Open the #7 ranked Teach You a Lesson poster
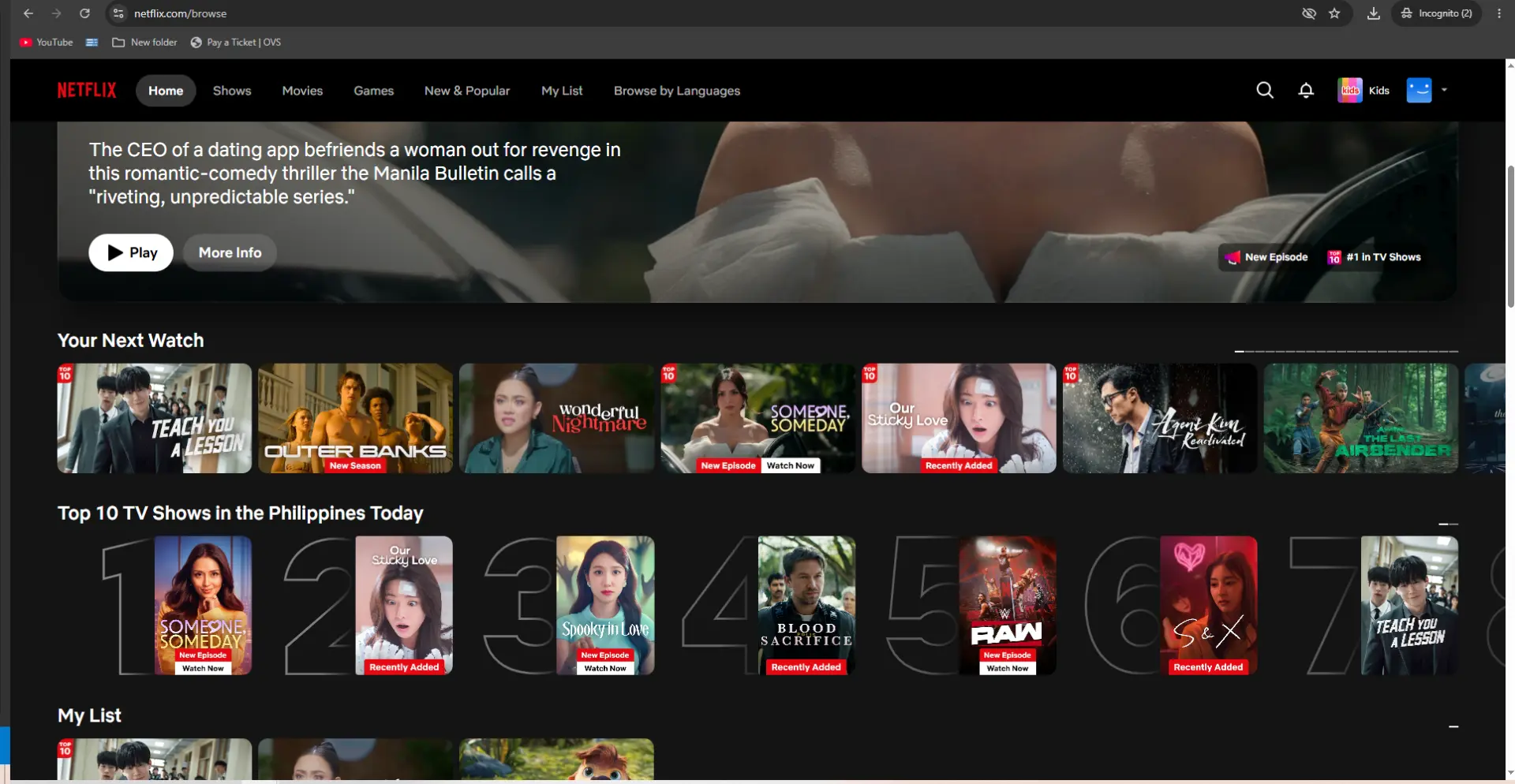Viewport: 1515px width, 784px height. coord(1409,606)
